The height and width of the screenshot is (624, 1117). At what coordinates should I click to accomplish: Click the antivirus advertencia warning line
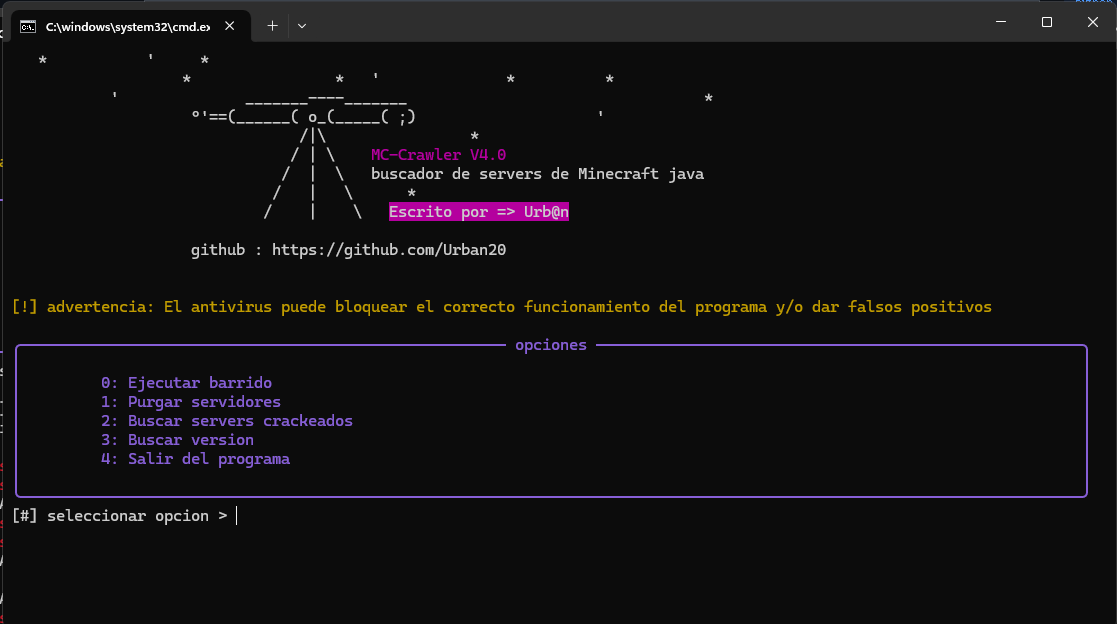(x=502, y=307)
